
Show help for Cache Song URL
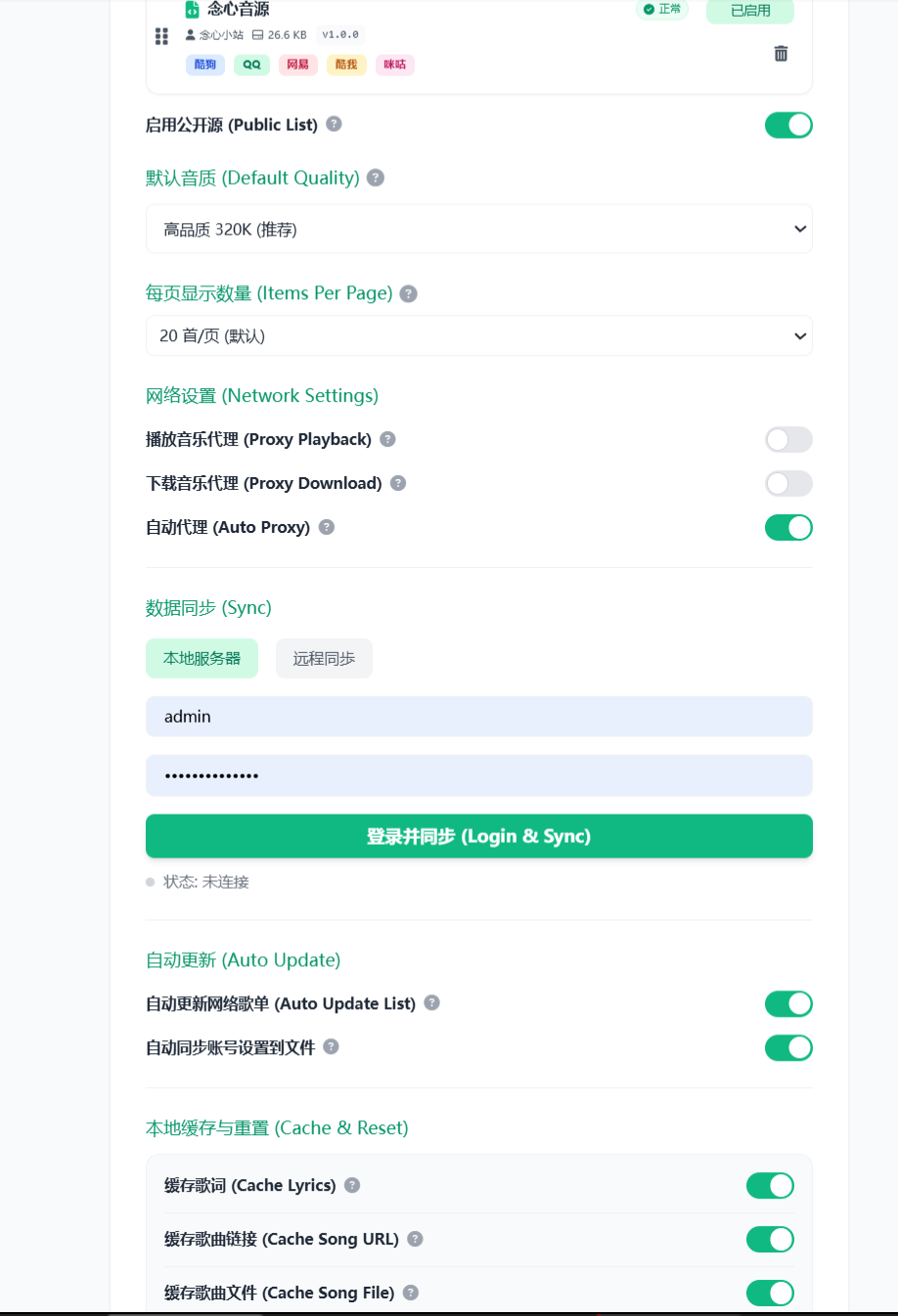pos(415,1239)
